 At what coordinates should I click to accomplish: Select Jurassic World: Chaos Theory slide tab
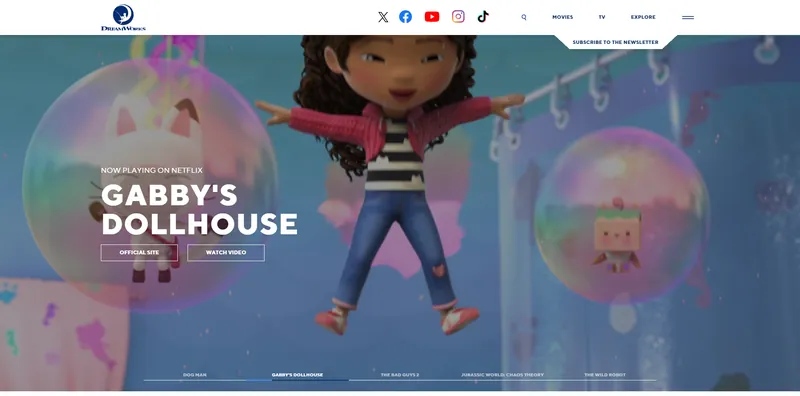point(503,375)
